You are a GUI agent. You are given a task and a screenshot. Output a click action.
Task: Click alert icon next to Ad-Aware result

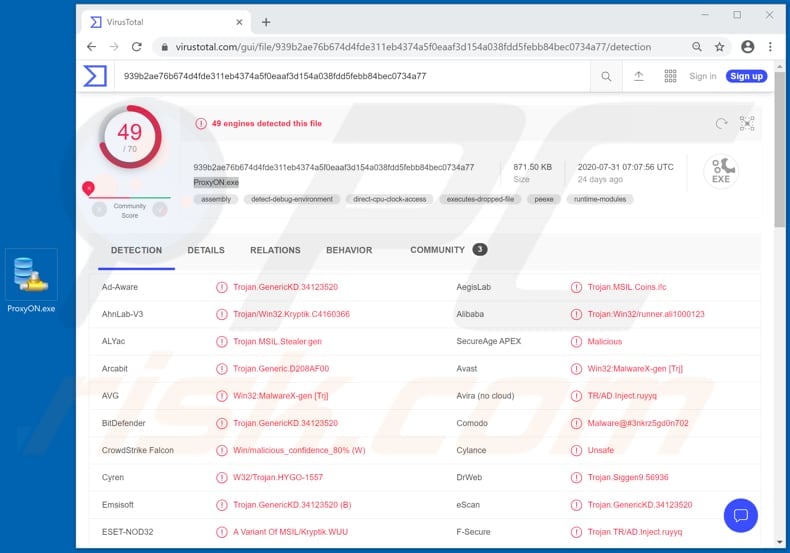[222, 287]
